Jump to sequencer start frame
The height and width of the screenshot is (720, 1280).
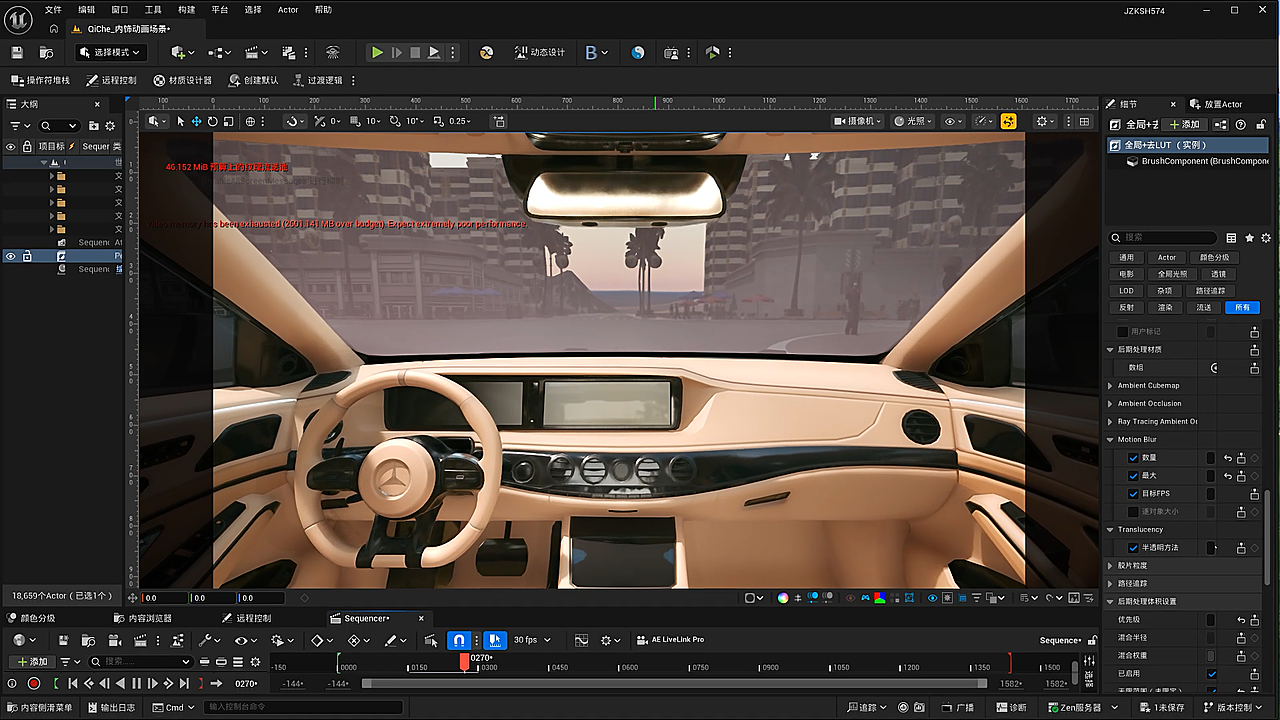point(73,683)
